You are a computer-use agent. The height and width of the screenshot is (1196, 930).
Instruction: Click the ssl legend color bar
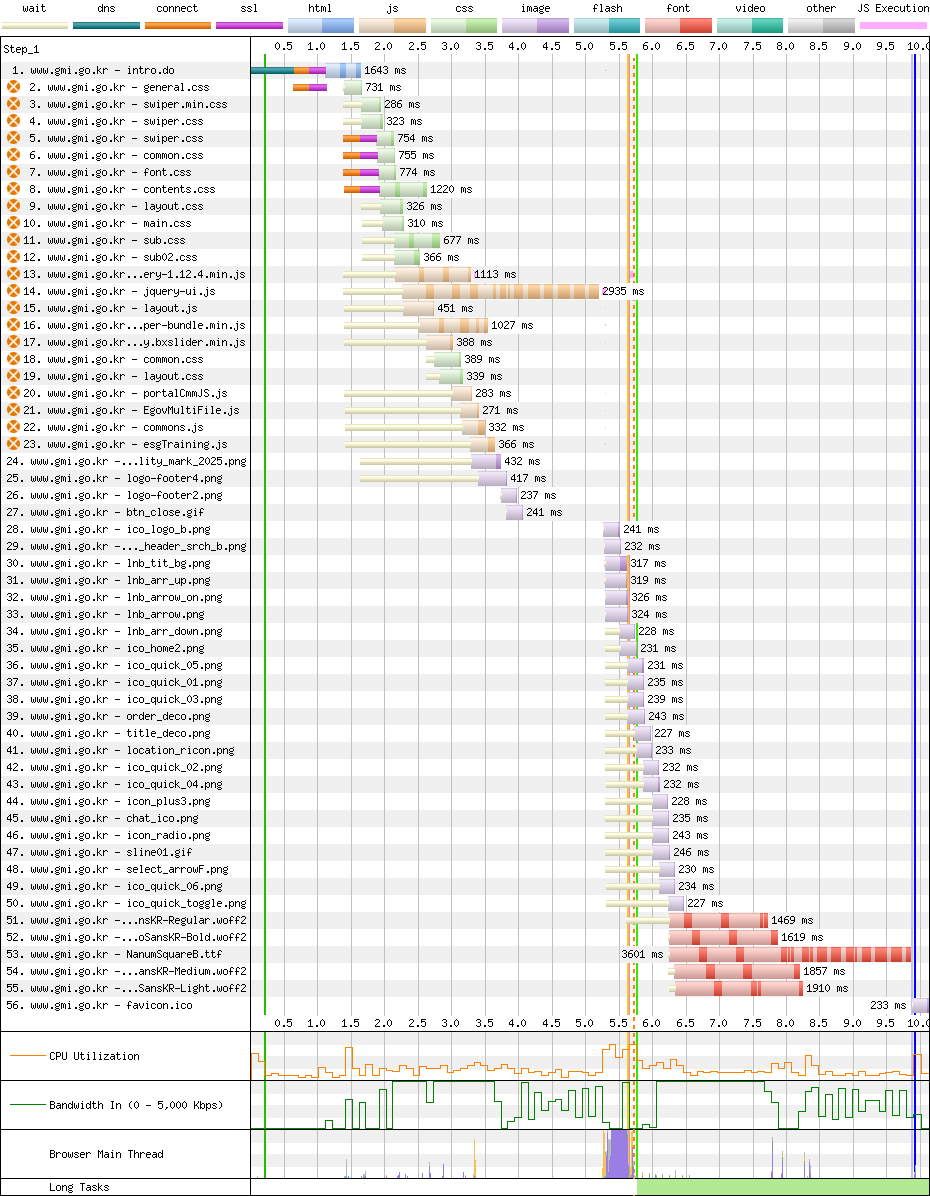(x=249, y=25)
